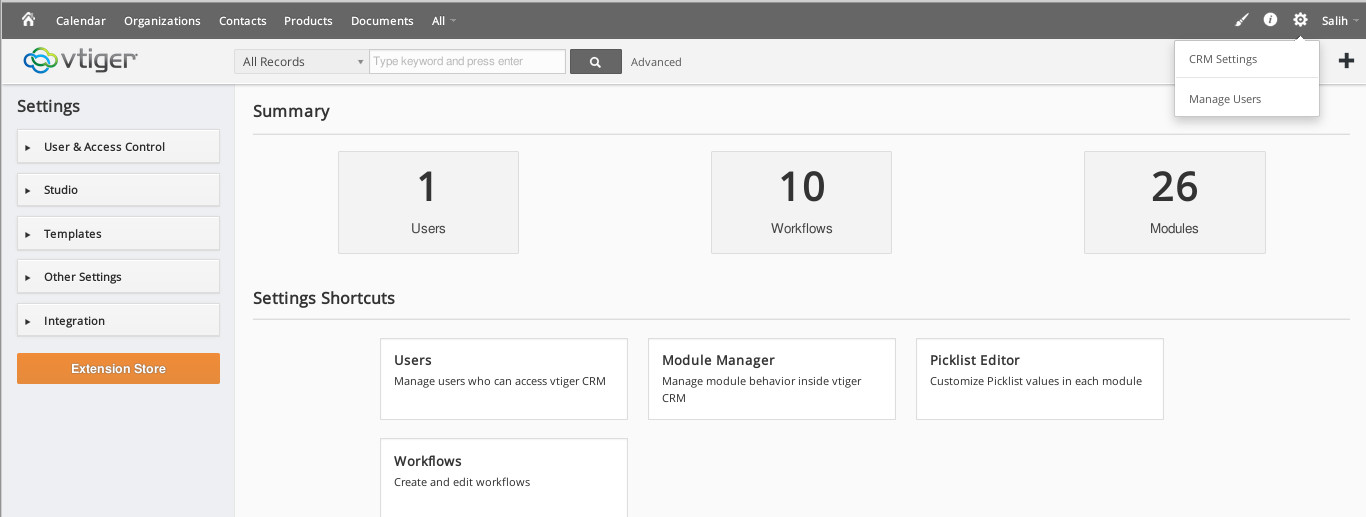Open the All Records dropdown
1366x517 pixels.
302,62
